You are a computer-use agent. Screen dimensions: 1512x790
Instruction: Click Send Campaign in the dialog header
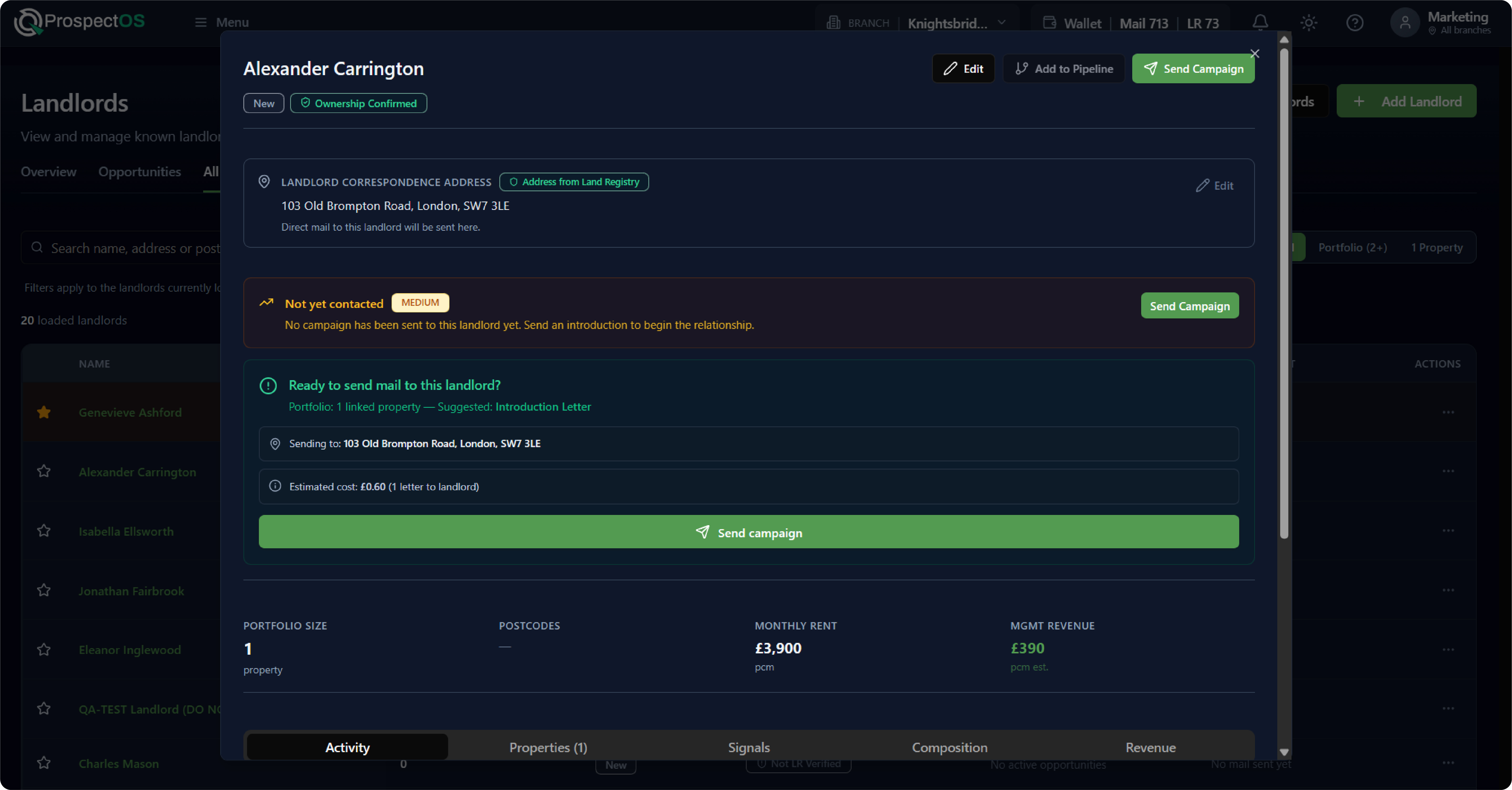coord(1193,69)
